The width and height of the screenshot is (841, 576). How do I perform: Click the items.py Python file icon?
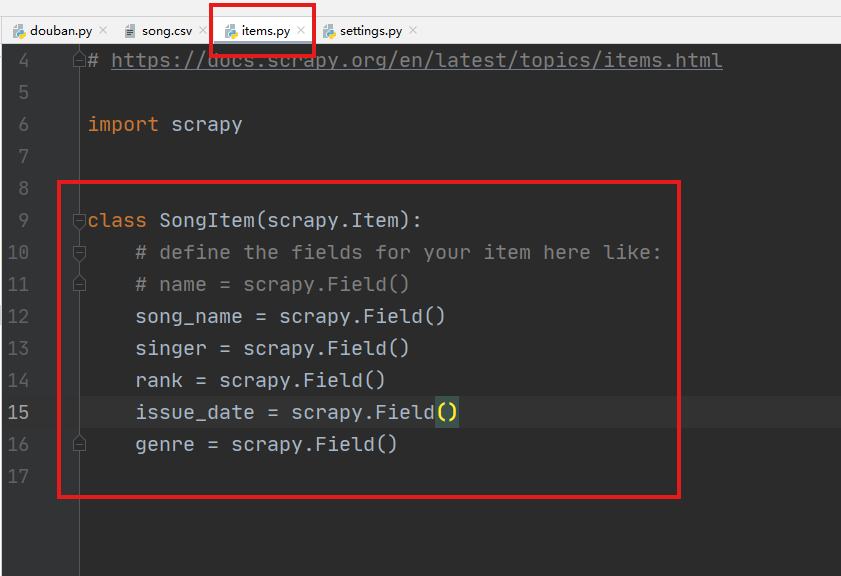coord(231,31)
